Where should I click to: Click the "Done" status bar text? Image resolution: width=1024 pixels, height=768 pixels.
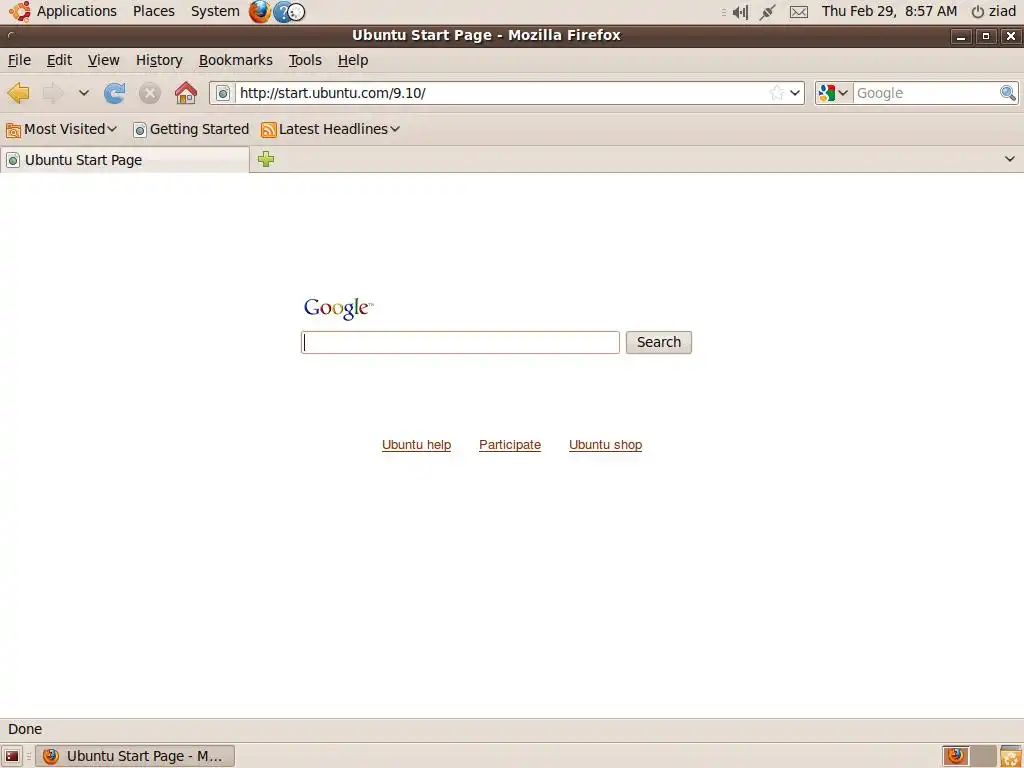point(25,729)
